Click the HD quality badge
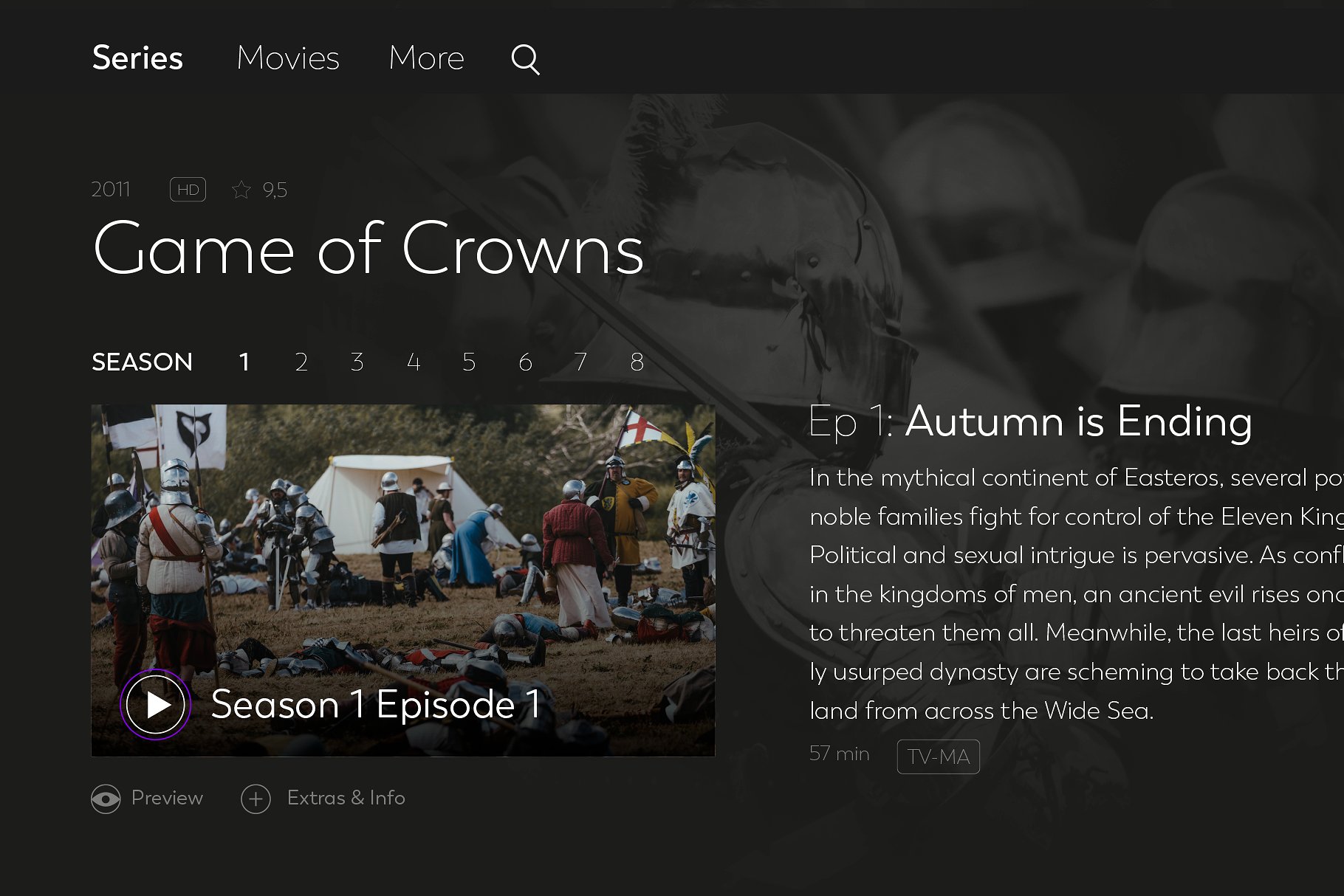The height and width of the screenshot is (896, 1344). [x=188, y=190]
